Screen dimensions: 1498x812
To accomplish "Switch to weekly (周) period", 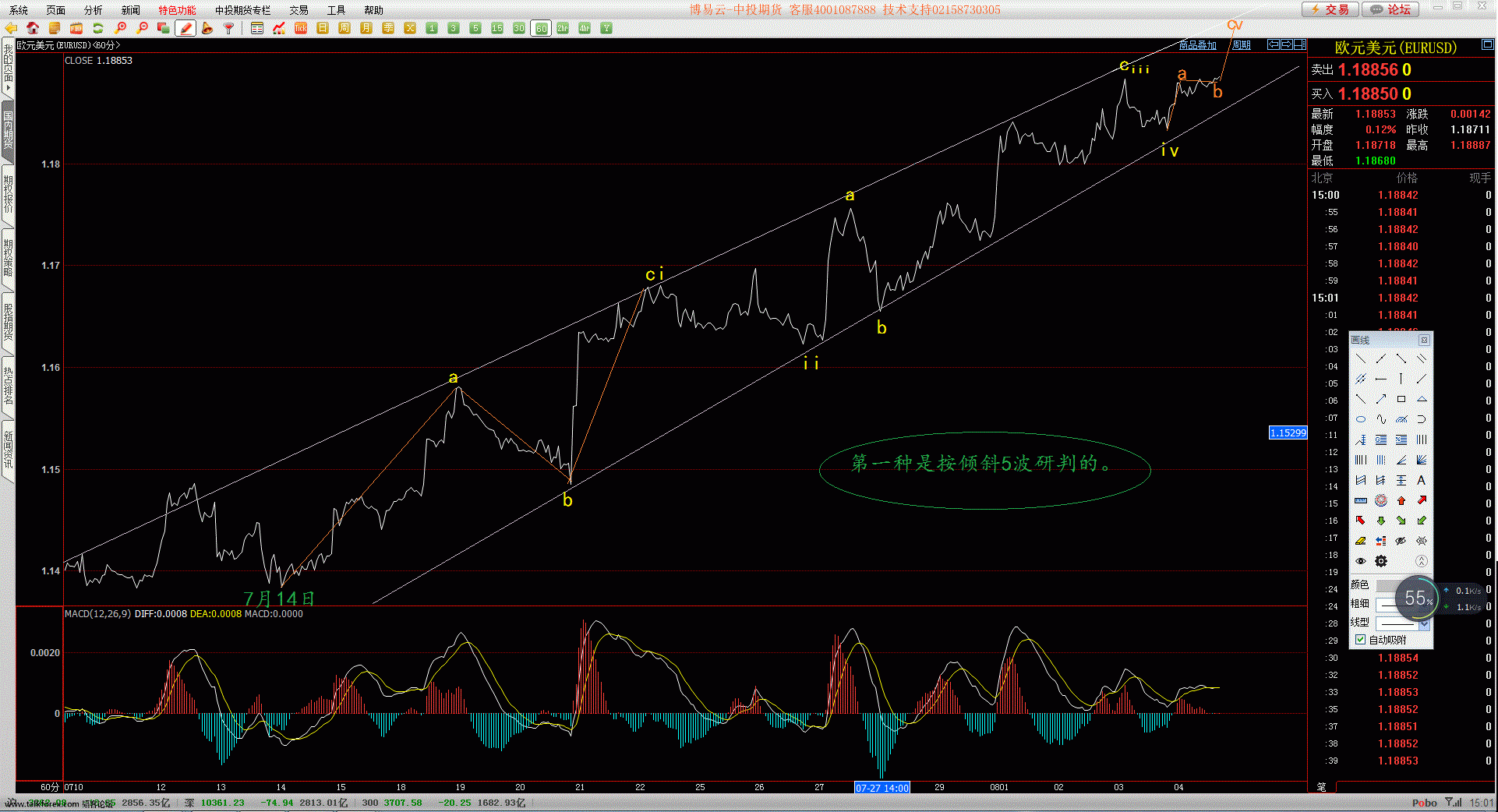I will [344, 28].
